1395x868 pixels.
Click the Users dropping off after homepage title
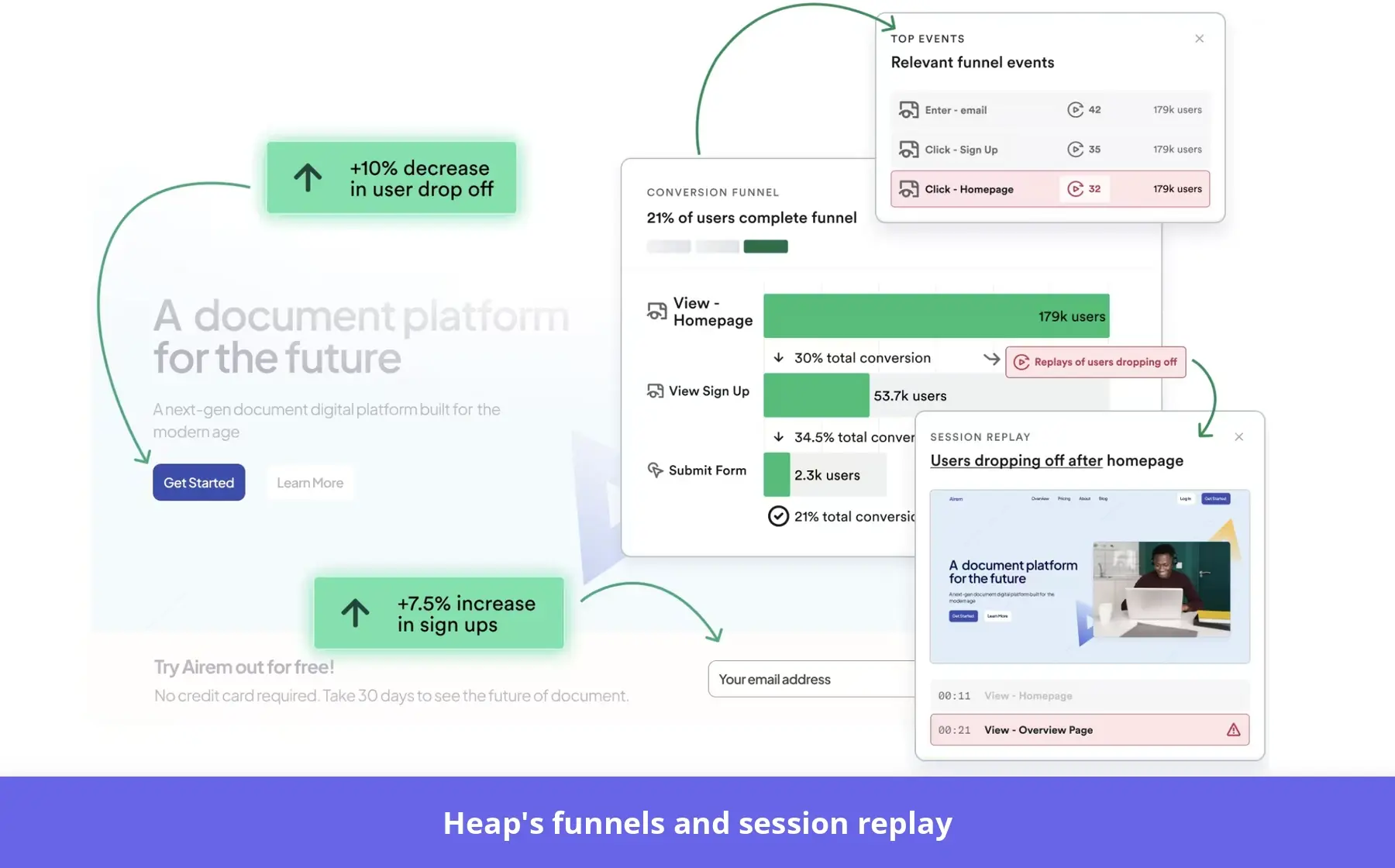click(x=1057, y=460)
